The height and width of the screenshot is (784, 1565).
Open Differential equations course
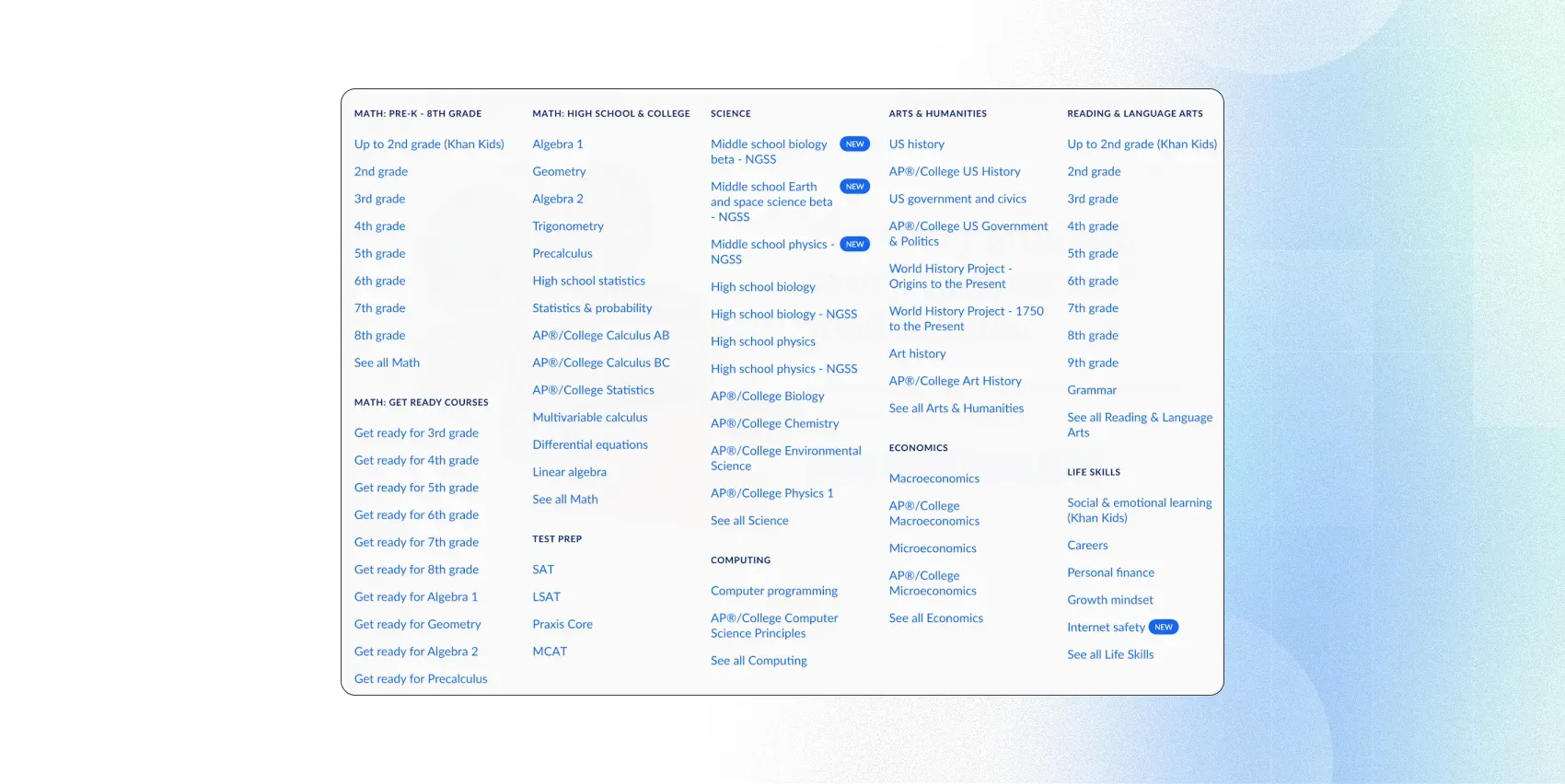point(590,445)
